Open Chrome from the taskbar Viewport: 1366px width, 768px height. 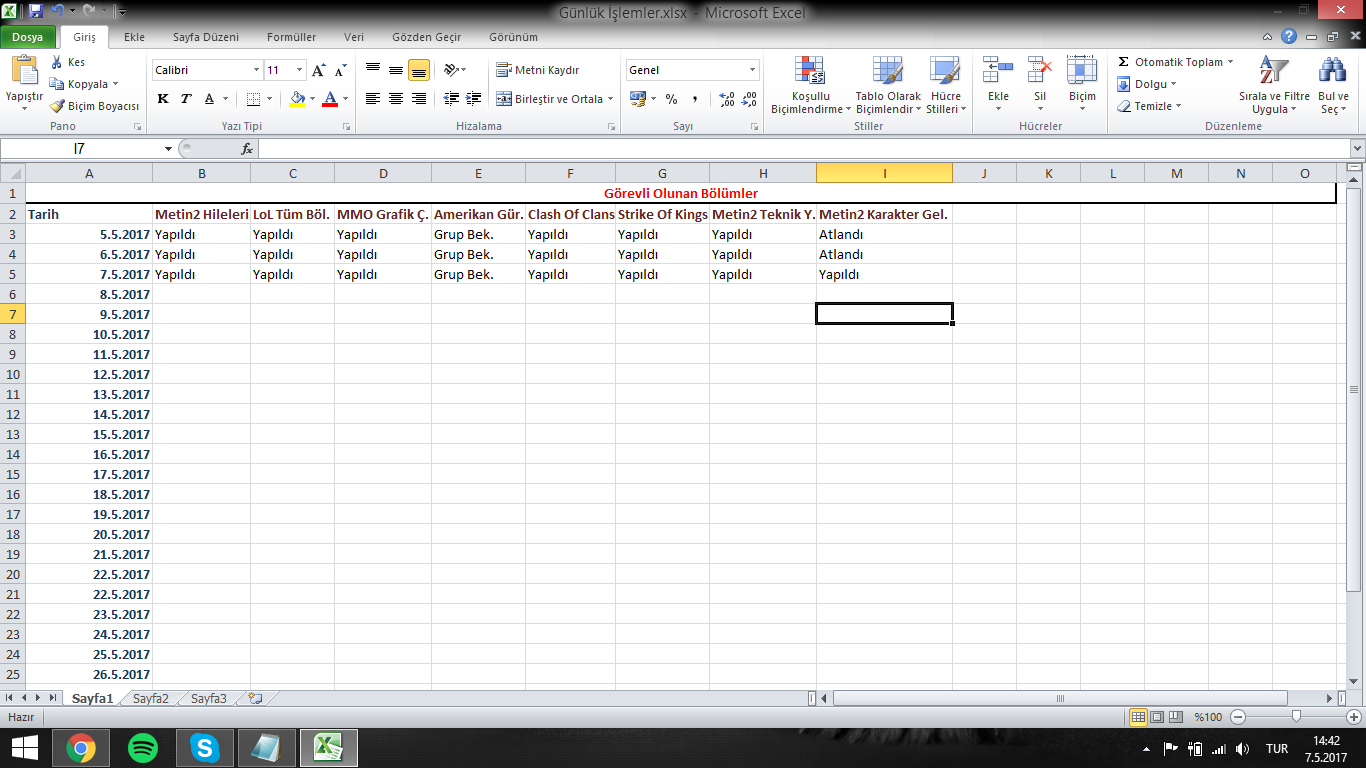pos(81,747)
